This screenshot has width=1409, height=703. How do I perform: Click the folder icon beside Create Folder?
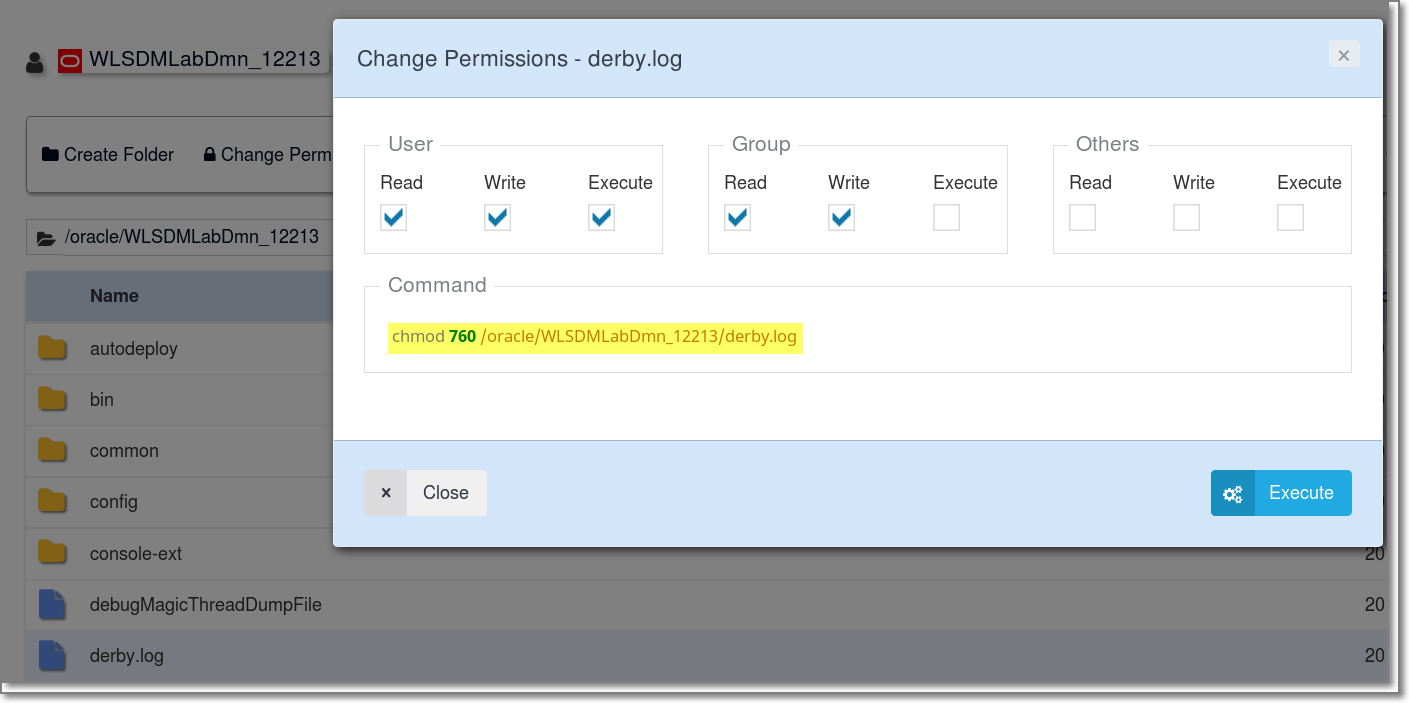tap(50, 155)
